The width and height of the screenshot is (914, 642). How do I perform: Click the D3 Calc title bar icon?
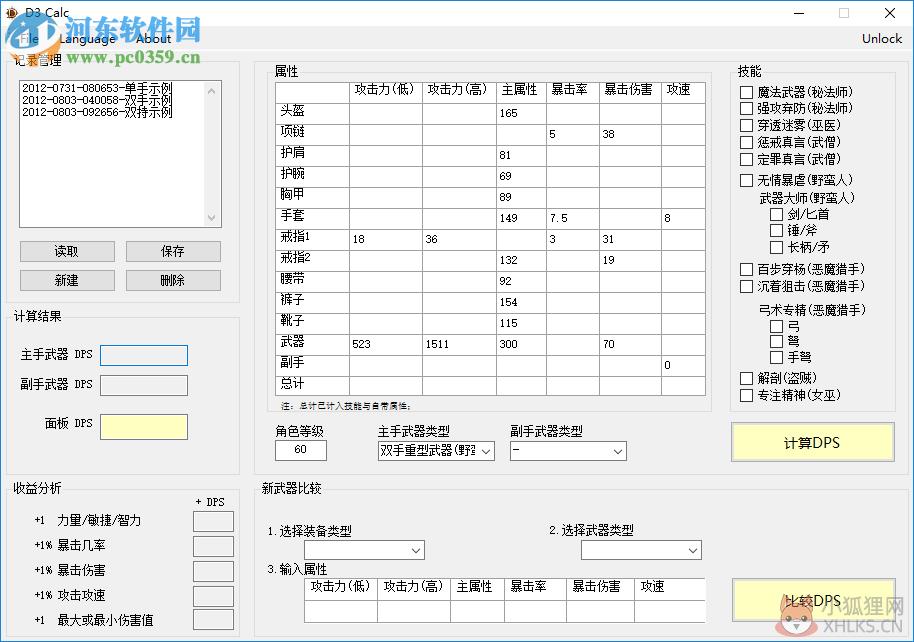[11, 12]
